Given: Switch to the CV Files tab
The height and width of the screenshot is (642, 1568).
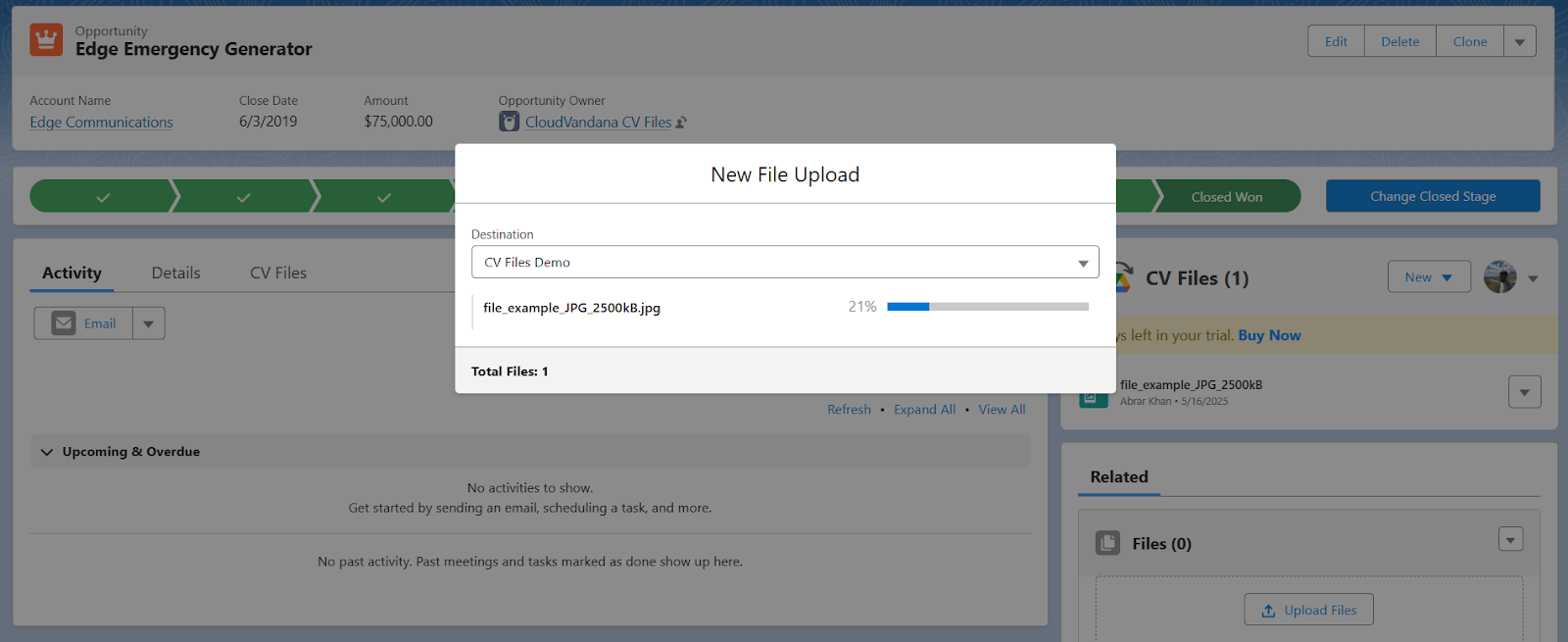Looking at the screenshot, I should point(278,272).
